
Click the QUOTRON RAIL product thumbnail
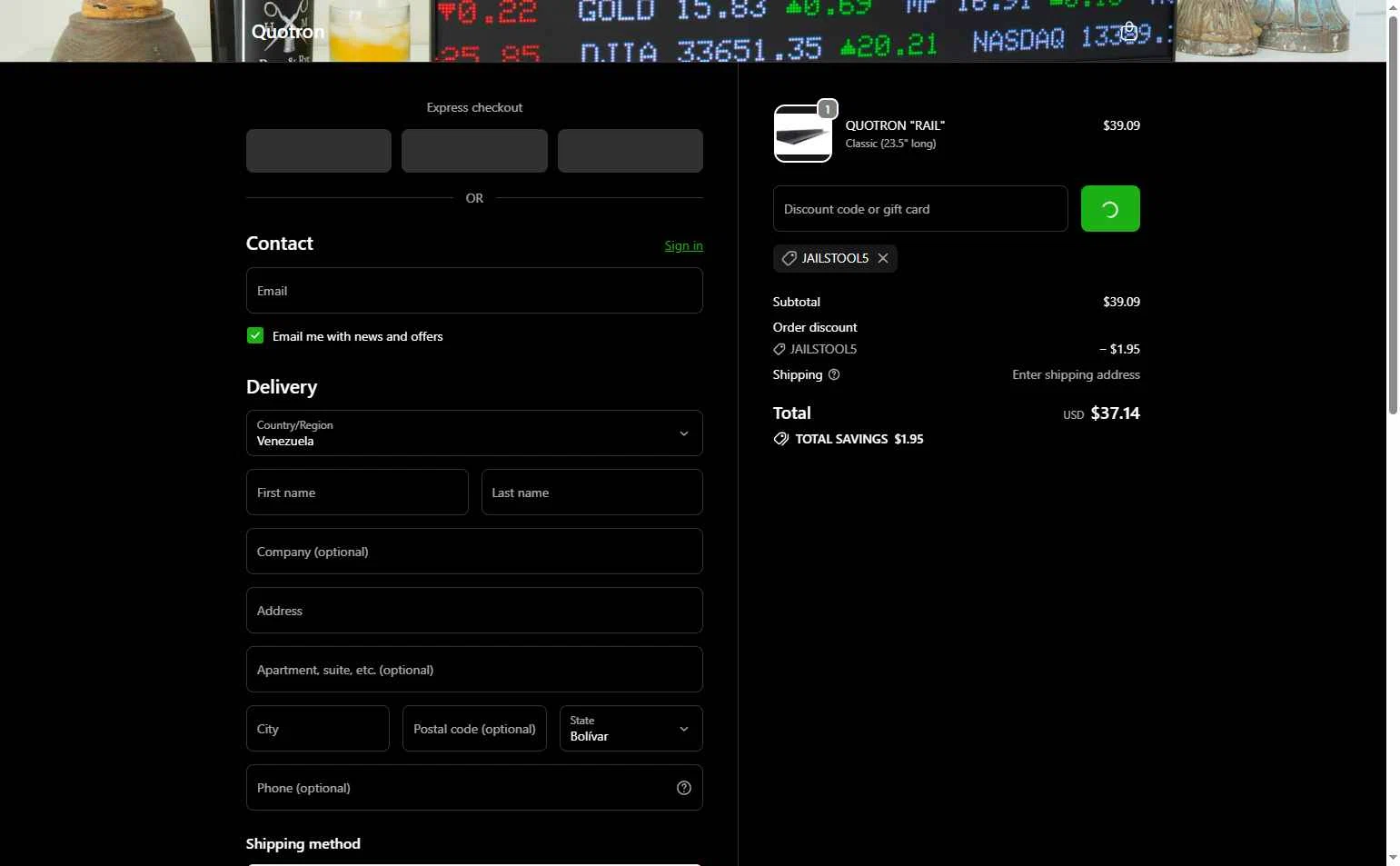click(x=802, y=134)
